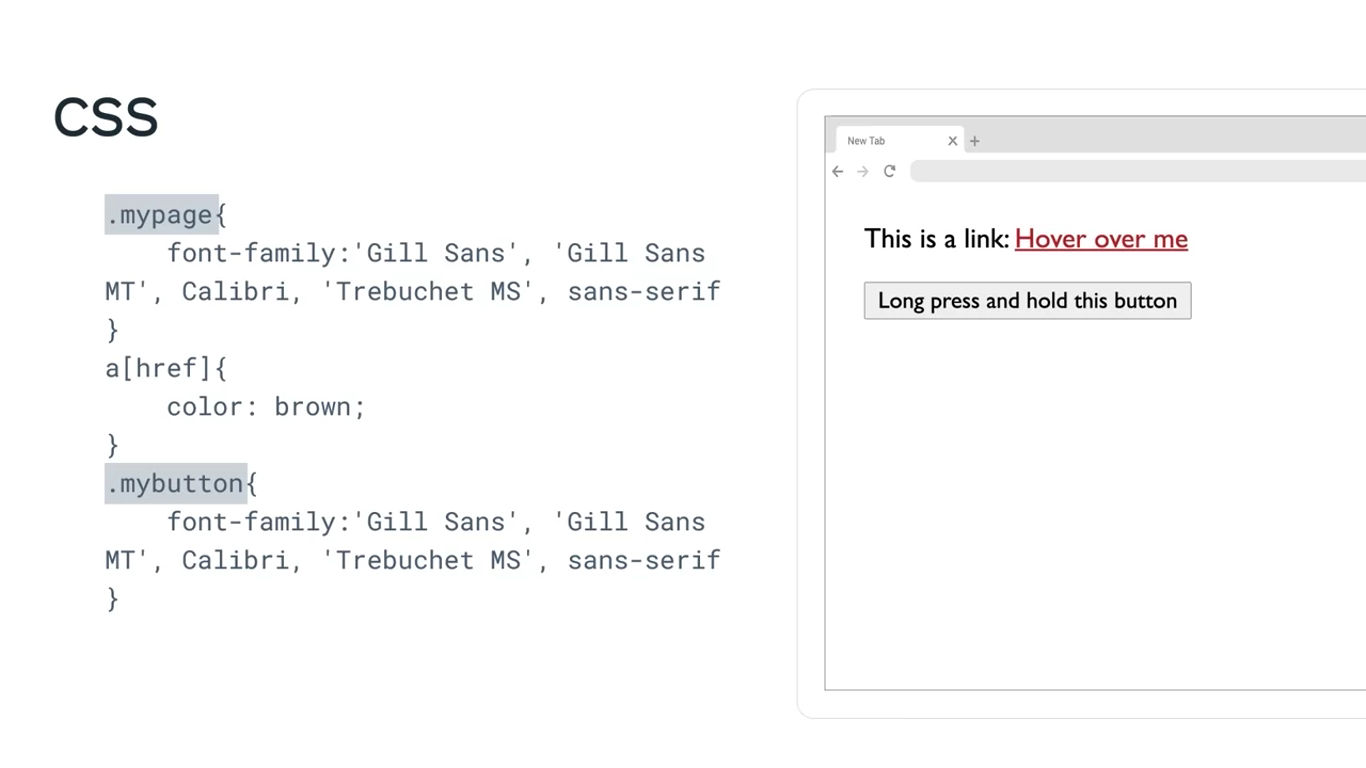
Task: Click the browser forward arrow
Action: 863,171
